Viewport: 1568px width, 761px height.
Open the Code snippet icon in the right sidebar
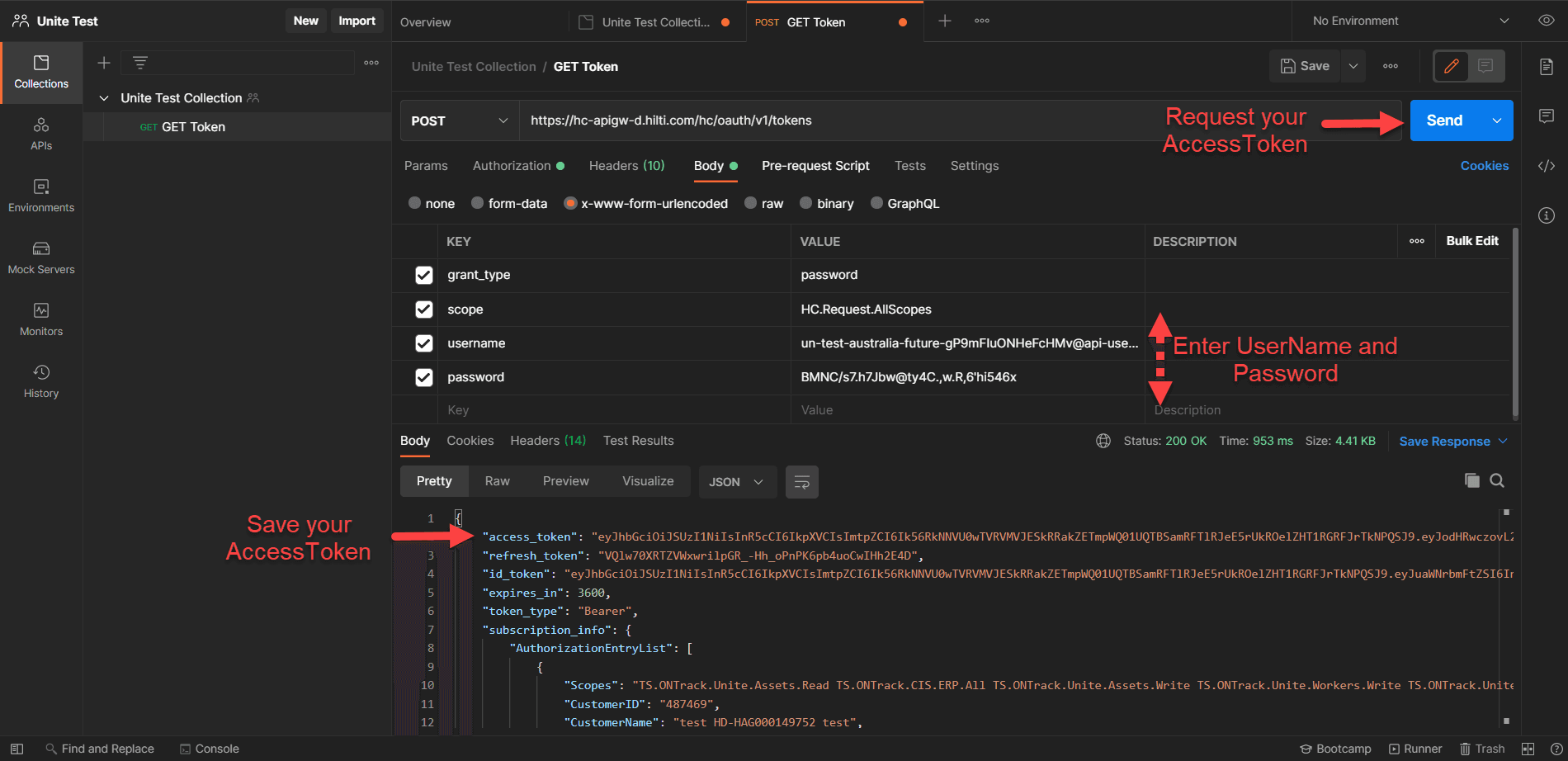(1547, 166)
